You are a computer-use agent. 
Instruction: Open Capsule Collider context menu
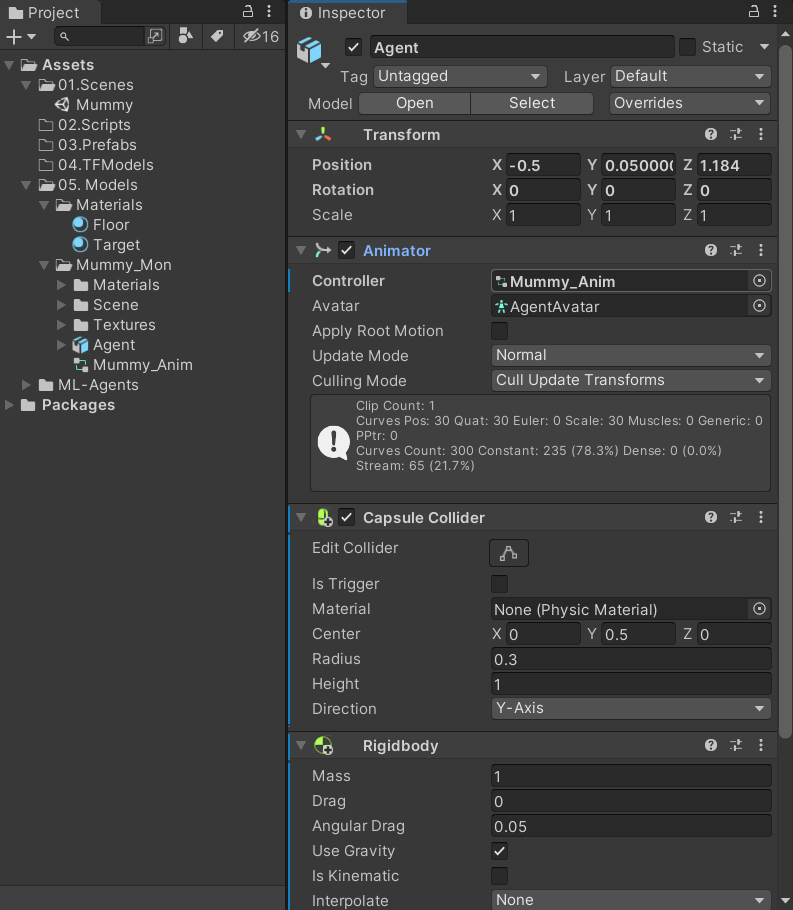(761, 517)
